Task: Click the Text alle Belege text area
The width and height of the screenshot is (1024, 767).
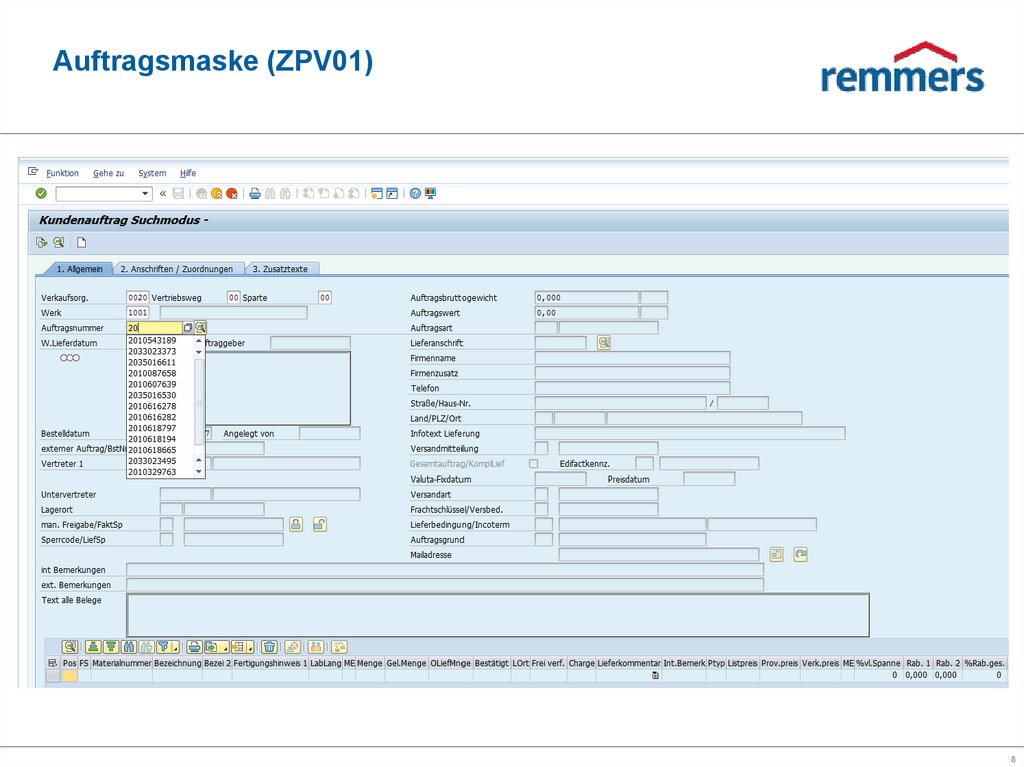Action: (x=498, y=615)
